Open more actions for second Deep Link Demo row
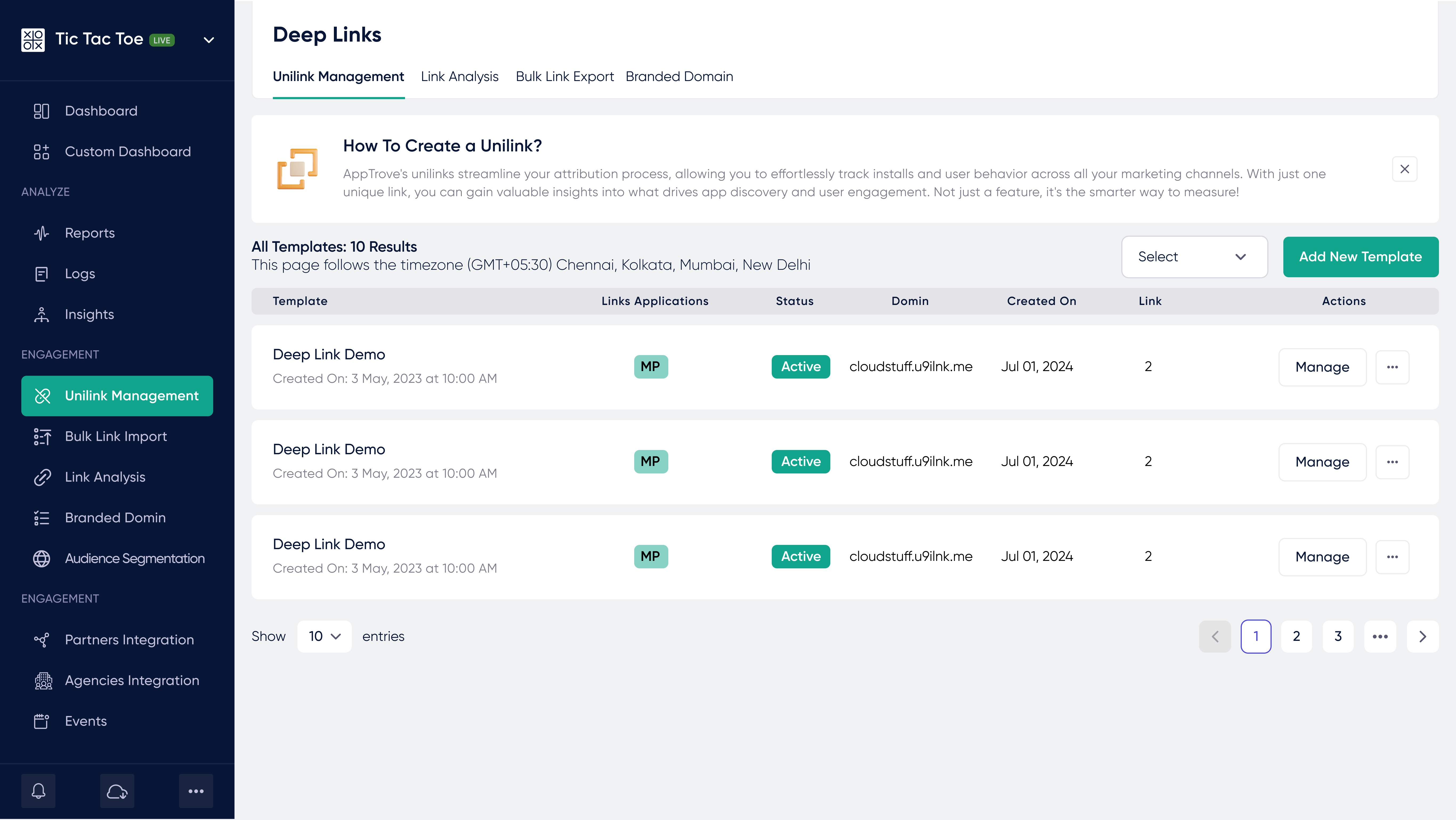 click(x=1392, y=462)
